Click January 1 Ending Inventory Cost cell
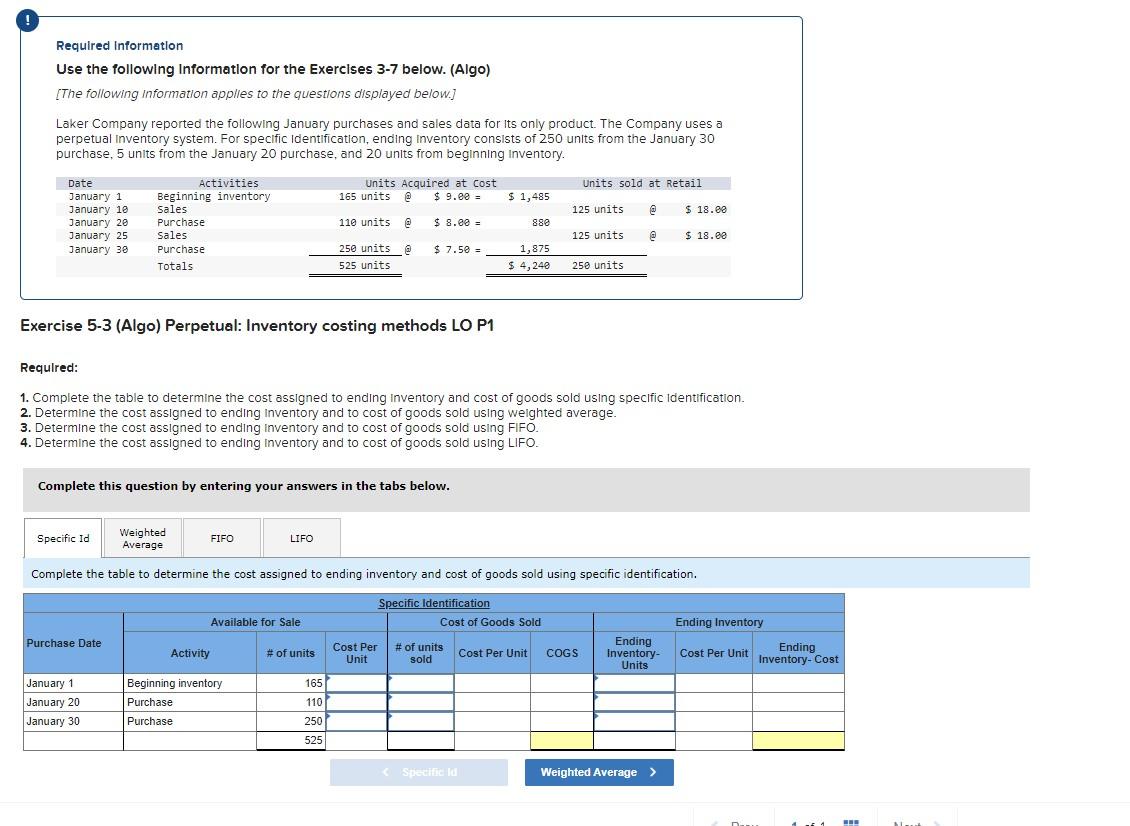Viewport: 1130px width, 826px height. pos(798,683)
